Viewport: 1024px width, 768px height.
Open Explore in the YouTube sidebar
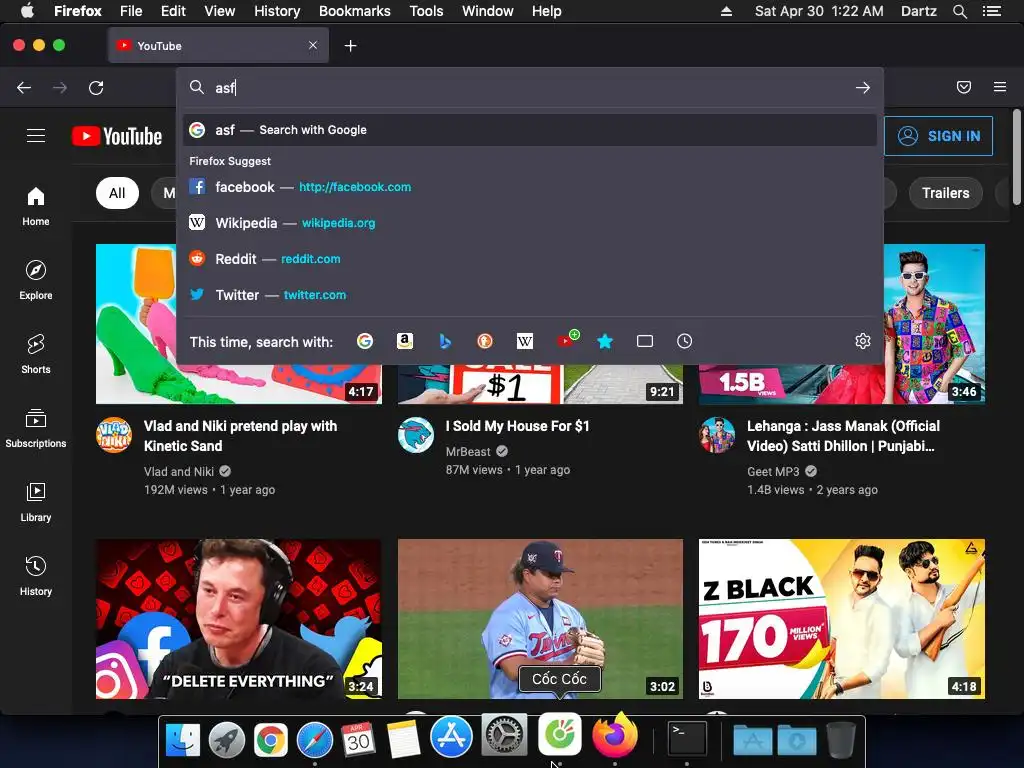36,280
